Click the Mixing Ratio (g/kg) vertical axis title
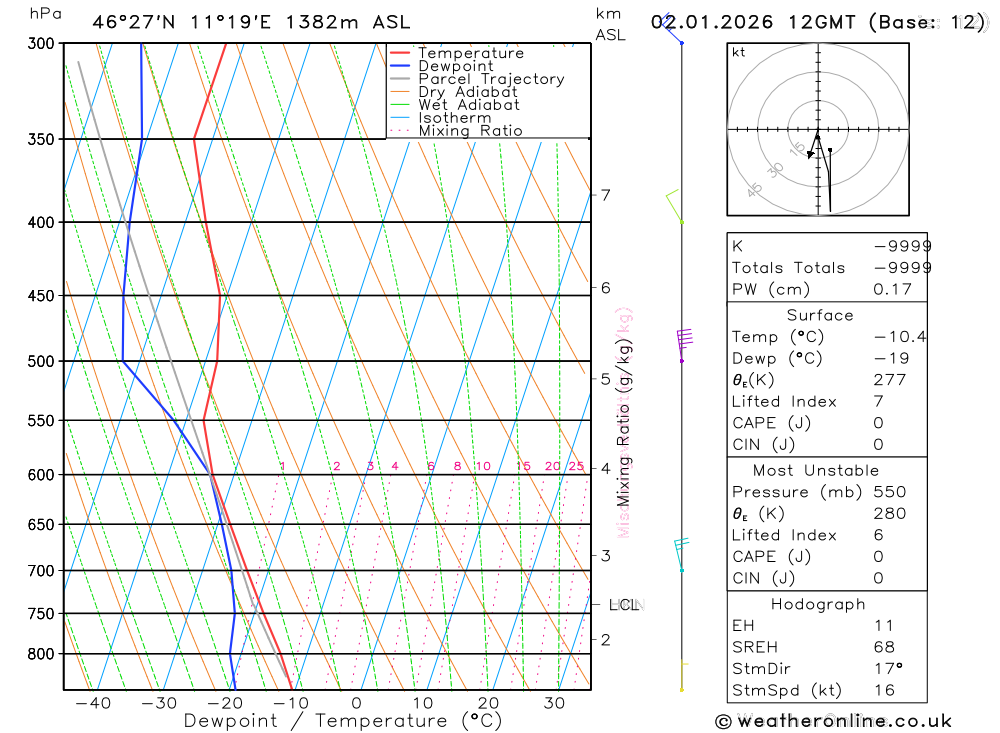The width and height of the screenshot is (1000, 733). point(623,423)
